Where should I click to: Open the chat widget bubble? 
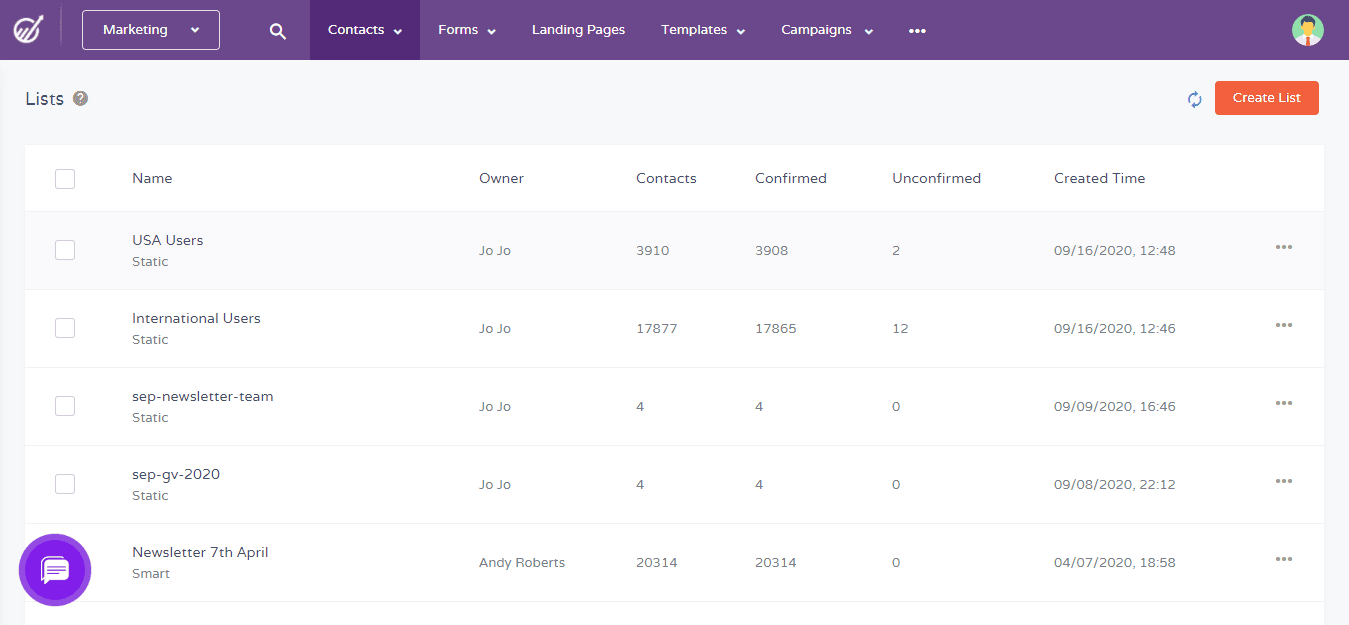(x=54, y=570)
